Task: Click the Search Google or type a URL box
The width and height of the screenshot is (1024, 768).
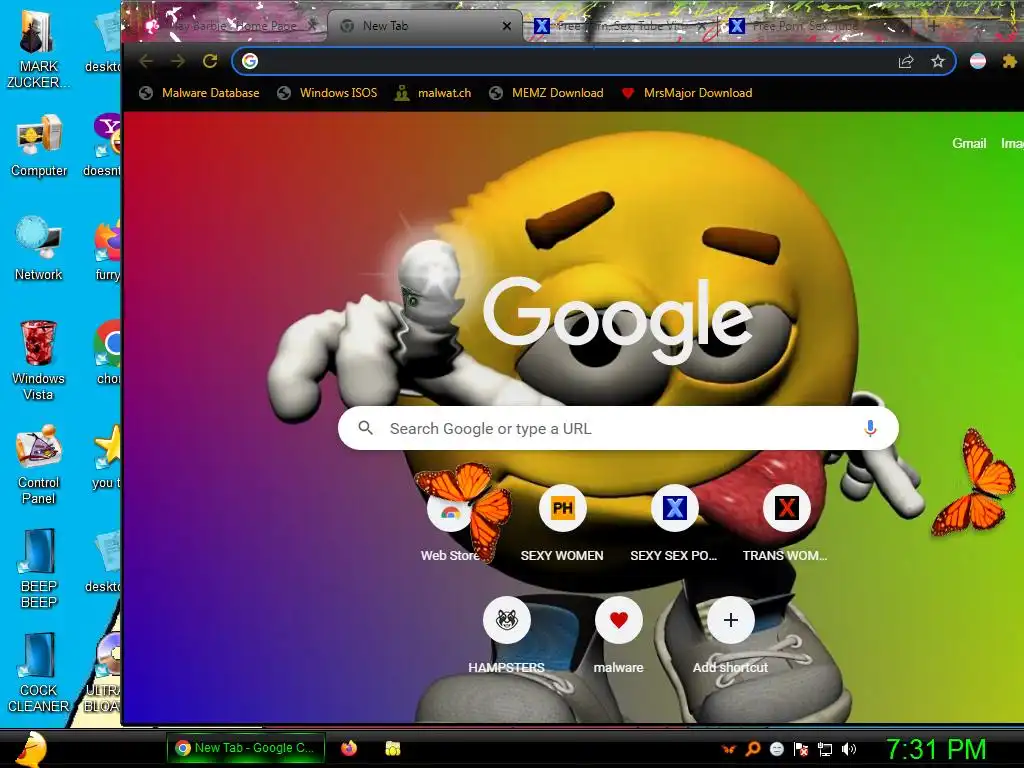Action: tap(618, 428)
